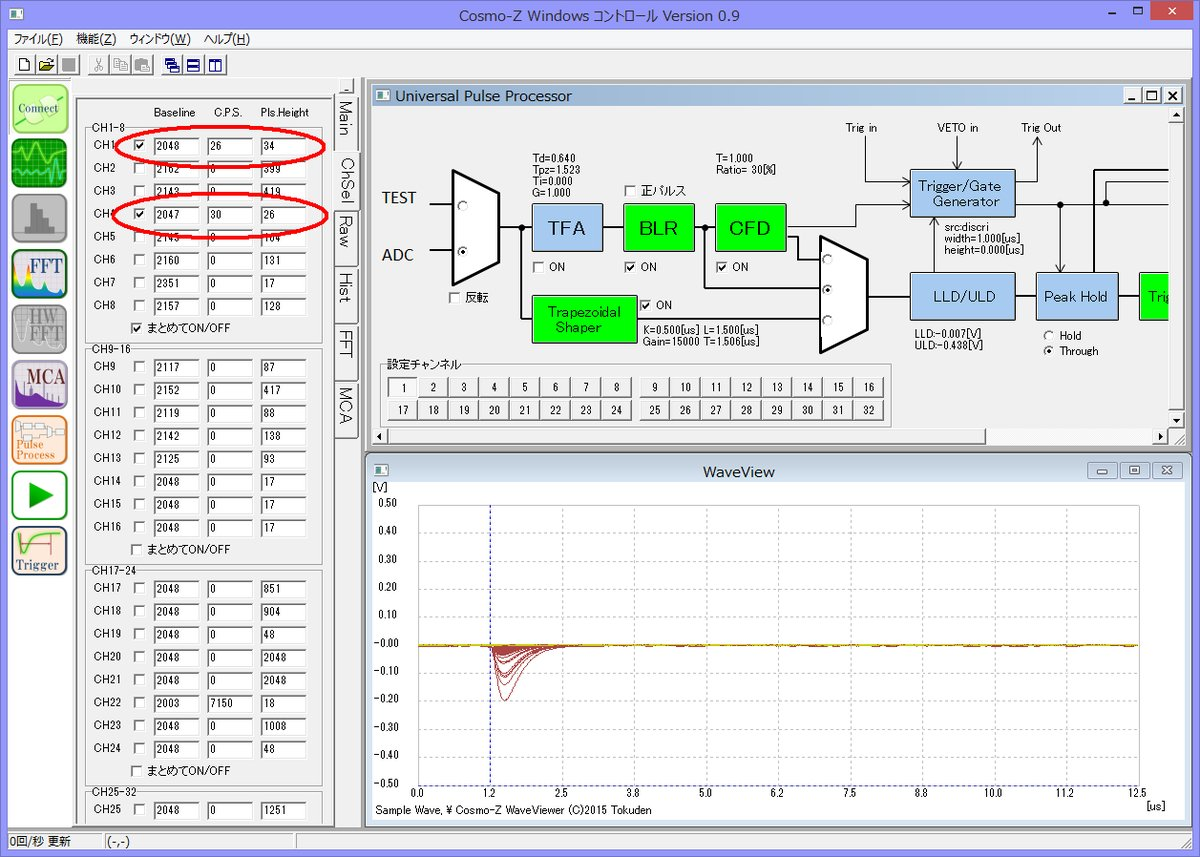Open the ファイル(F) menu

[x=38, y=39]
